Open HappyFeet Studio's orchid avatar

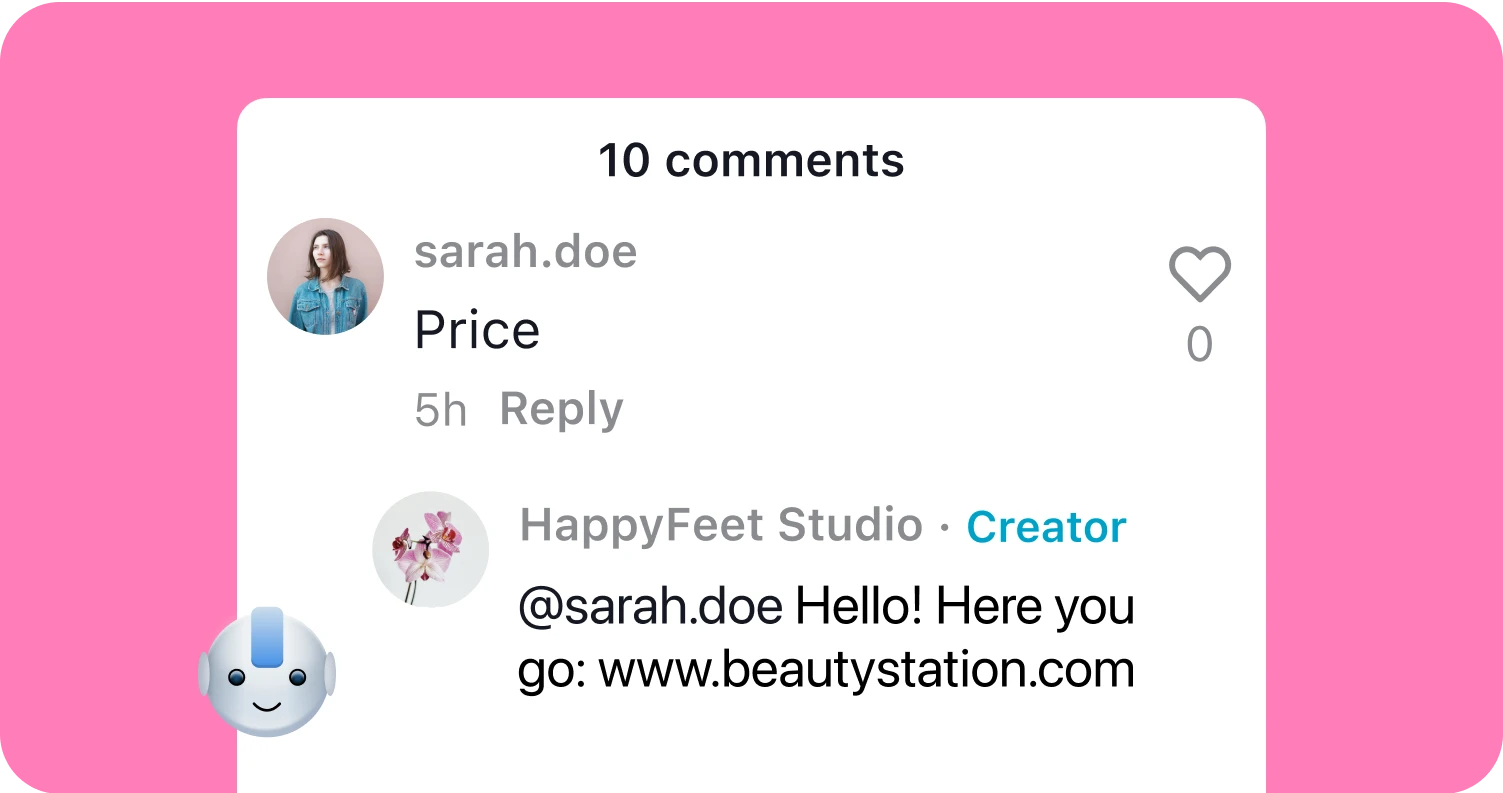click(430, 549)
